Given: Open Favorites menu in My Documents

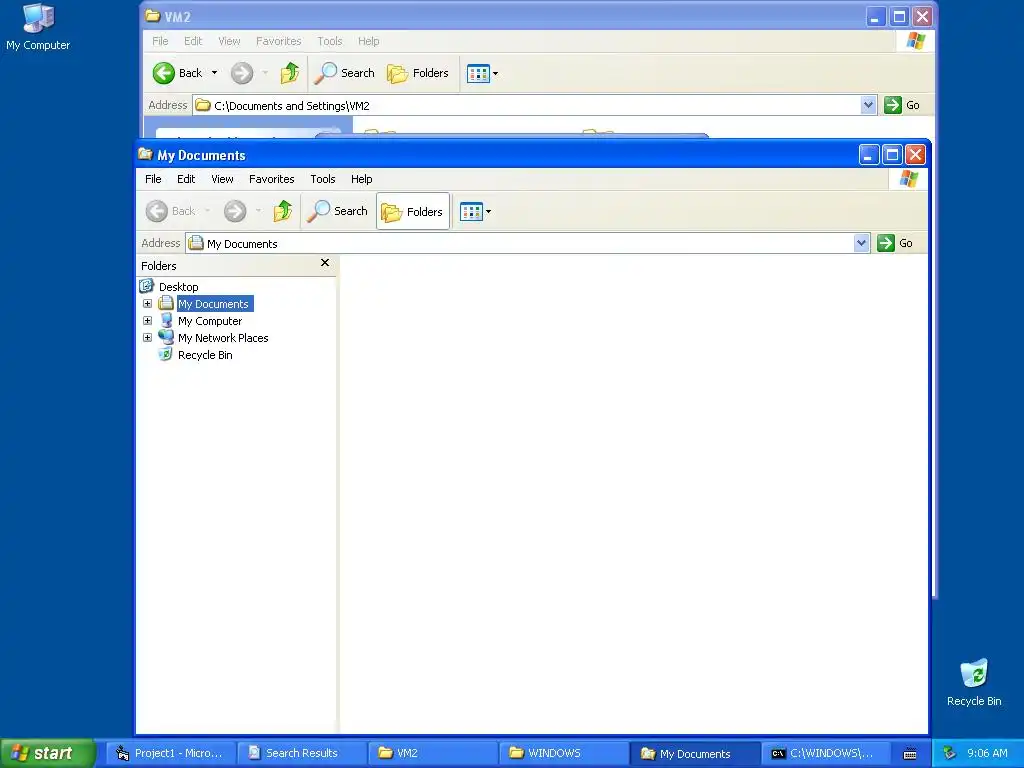Looking at the screenshot, I should point(272,179).
